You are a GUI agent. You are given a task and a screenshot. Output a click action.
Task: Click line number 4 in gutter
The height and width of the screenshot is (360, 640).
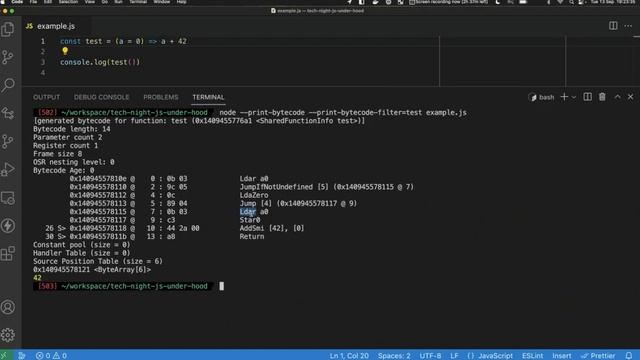click(x=43, y=73)
